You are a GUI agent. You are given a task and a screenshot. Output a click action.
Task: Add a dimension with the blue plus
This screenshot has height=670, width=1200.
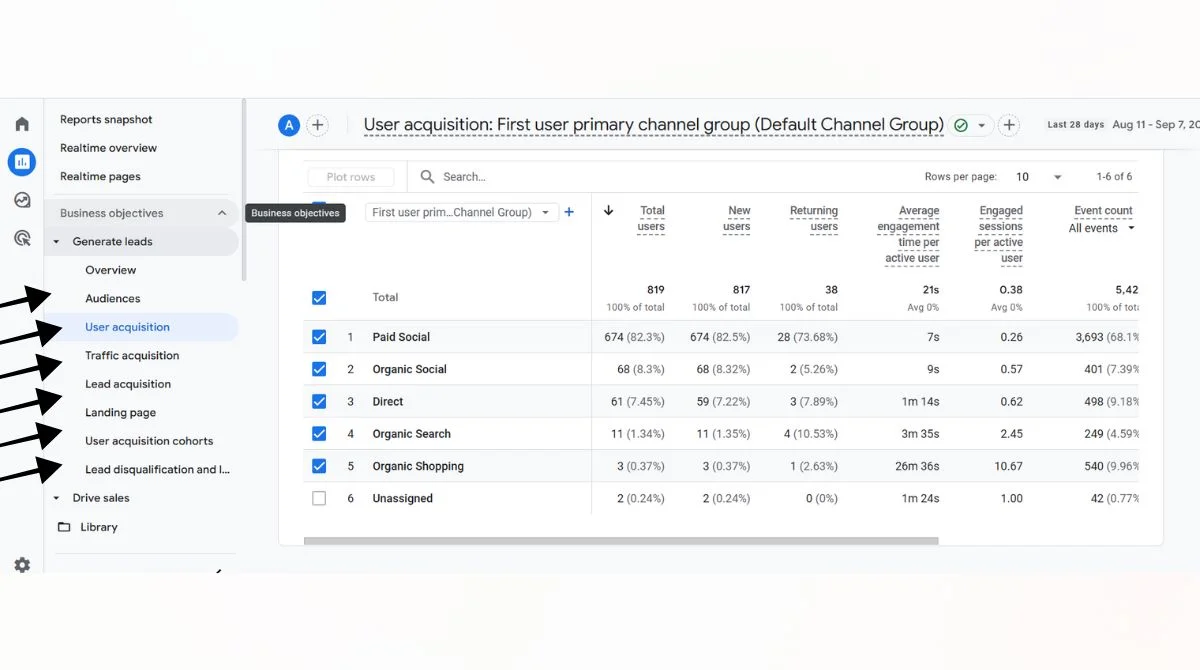point(570,212)
